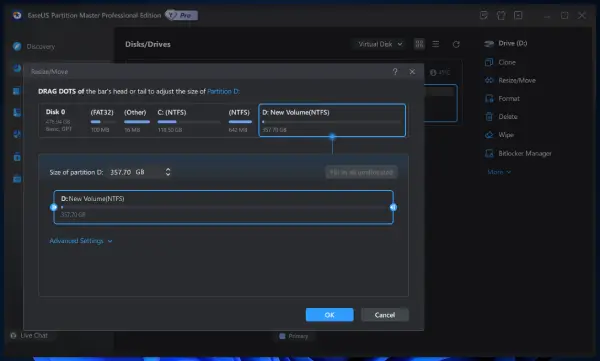Screen dimensions: 600x361
Task: Click the Format action in right panel
Action: pos(509,98)
